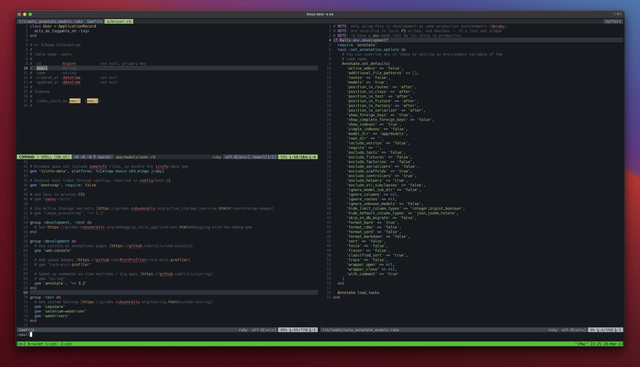Click the index_users_on_email index name
The height and width of the screenshot is (367, 640).
click(x=58, y=101)
